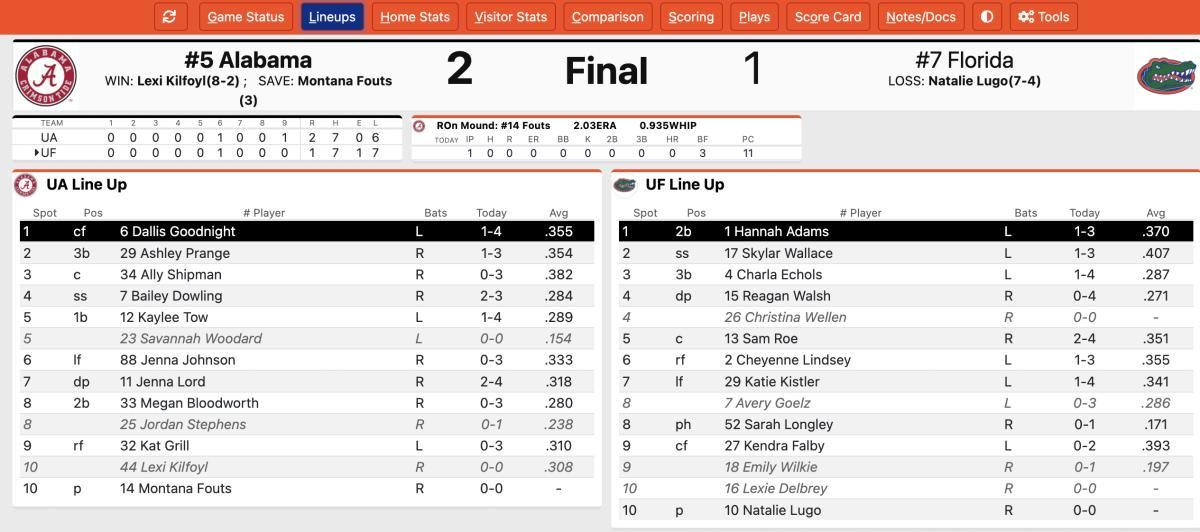Viewport: 1200px width, 532px height.
Task: Open the Plays view
Action: [x=754, y=17]
